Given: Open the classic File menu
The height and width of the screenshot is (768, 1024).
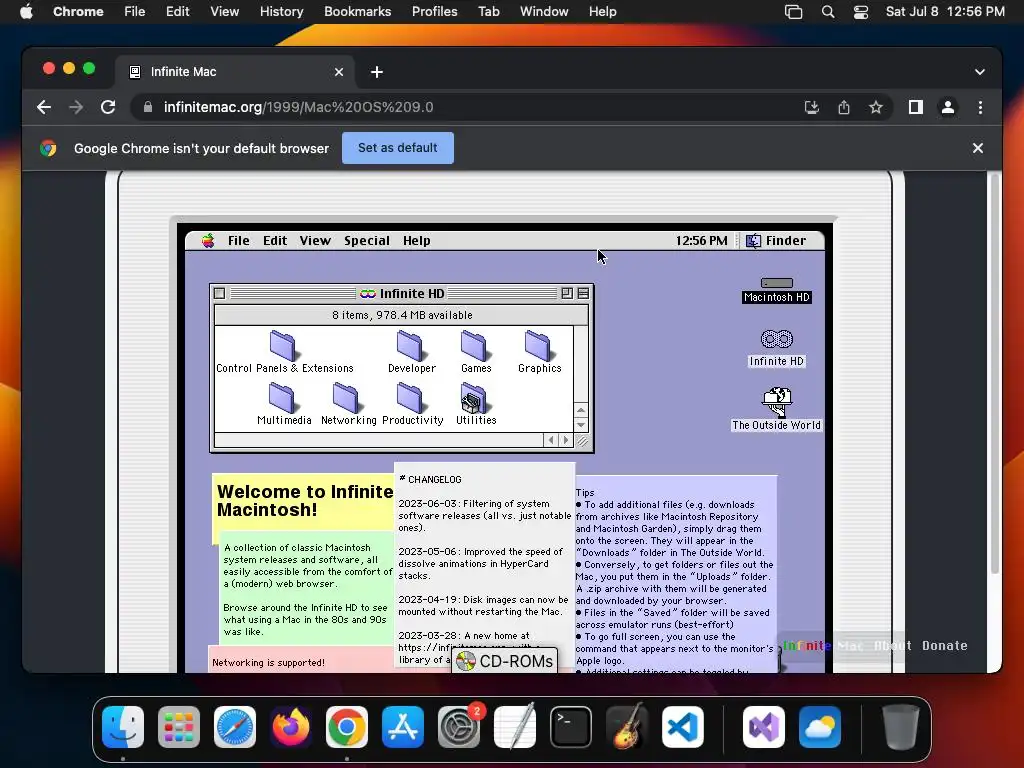Looking at the screenshot, I should (238, 240).
